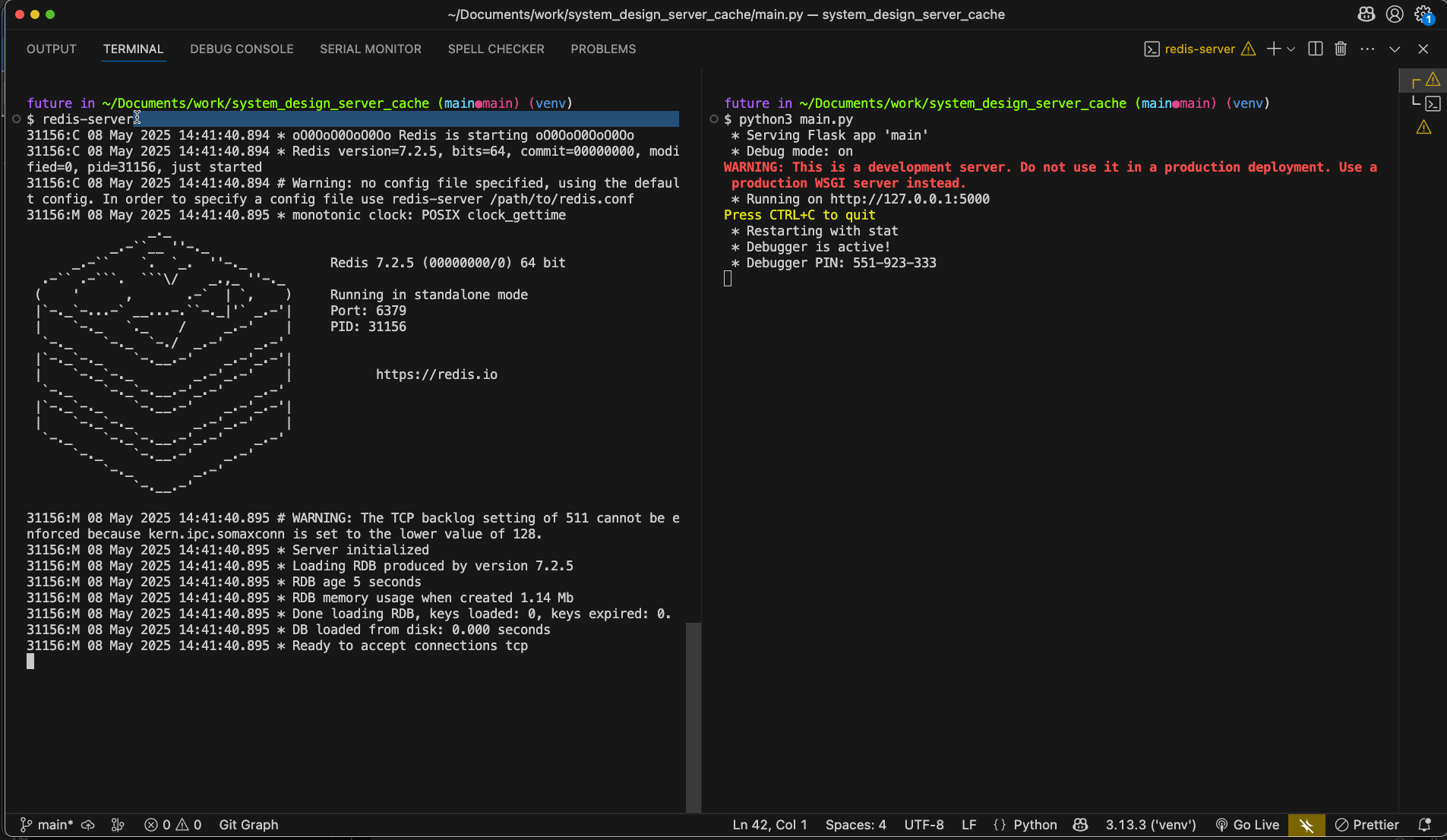Image resolution: width=1447 pixels, height=840 pixels.
Task: Open Git Graph from the status bar
Action: pyautogui.click(x=248, y=825)
